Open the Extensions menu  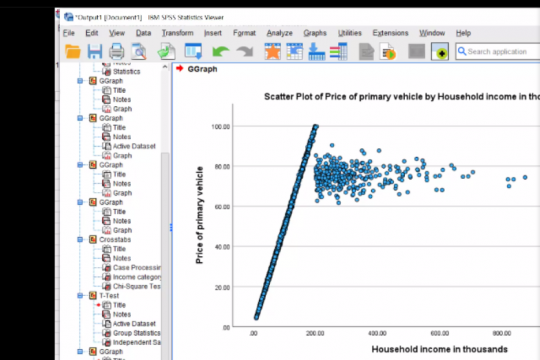tap(390, 33)
